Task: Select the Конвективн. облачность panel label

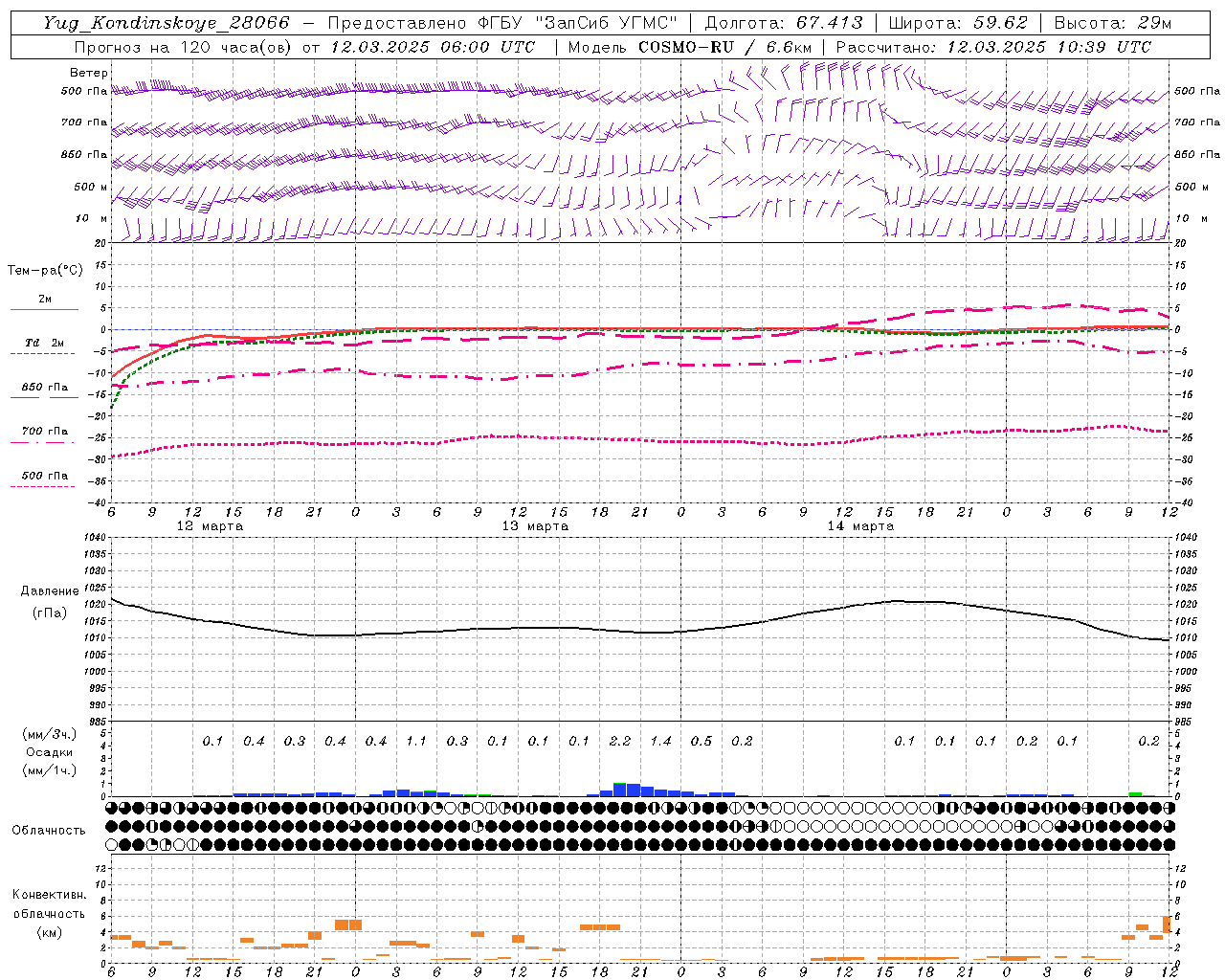Action: click(x=49, y=903)
